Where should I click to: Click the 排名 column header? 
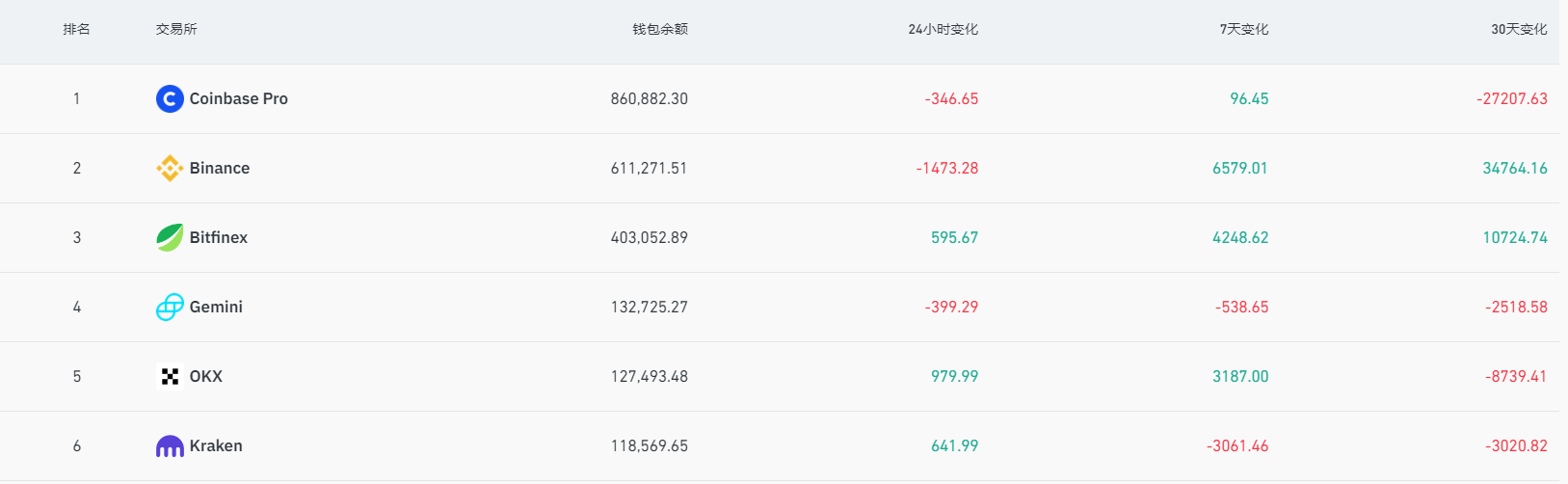tap(77, 29)
